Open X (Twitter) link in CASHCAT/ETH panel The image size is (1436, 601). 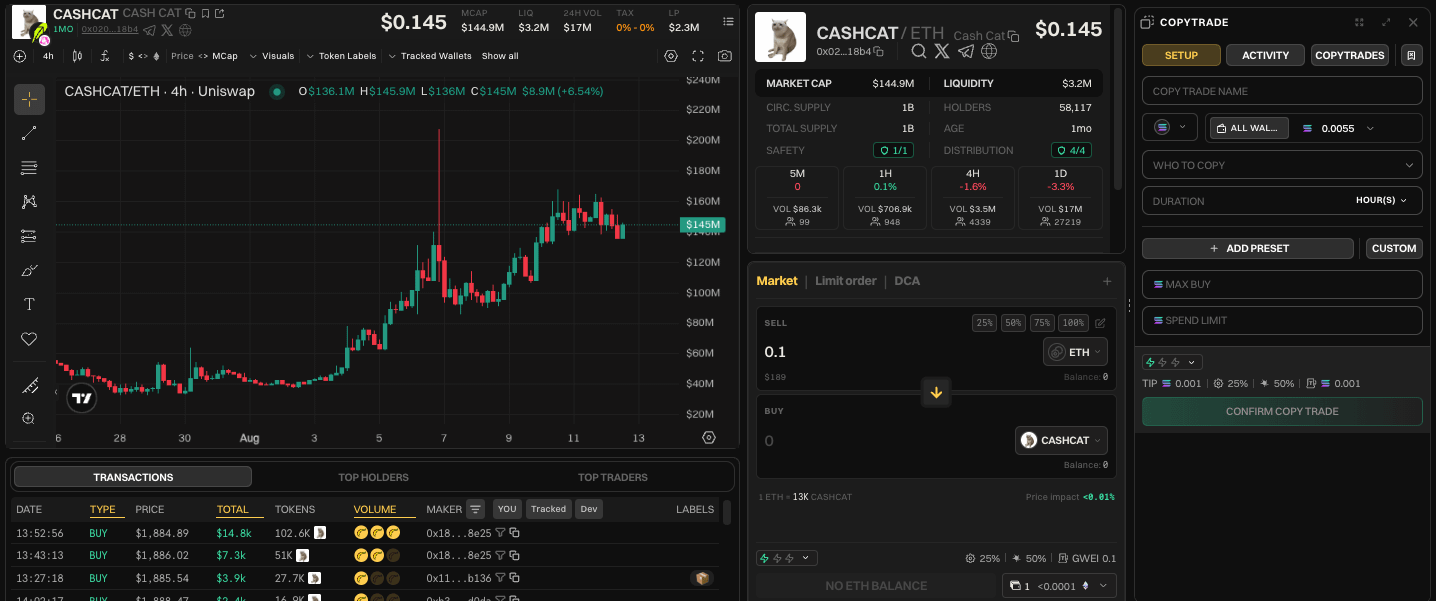pyautogui.click(x=942, y=51)
